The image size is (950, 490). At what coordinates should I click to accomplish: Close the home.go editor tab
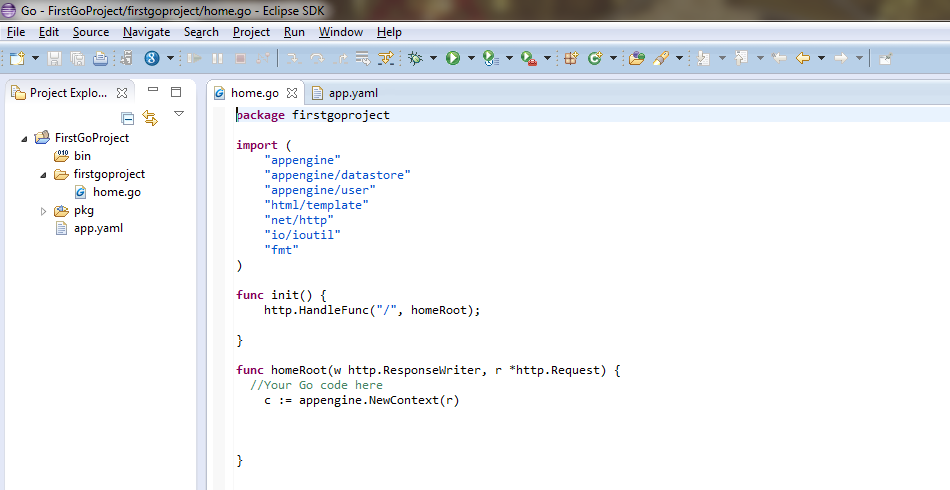pos(292,93)
